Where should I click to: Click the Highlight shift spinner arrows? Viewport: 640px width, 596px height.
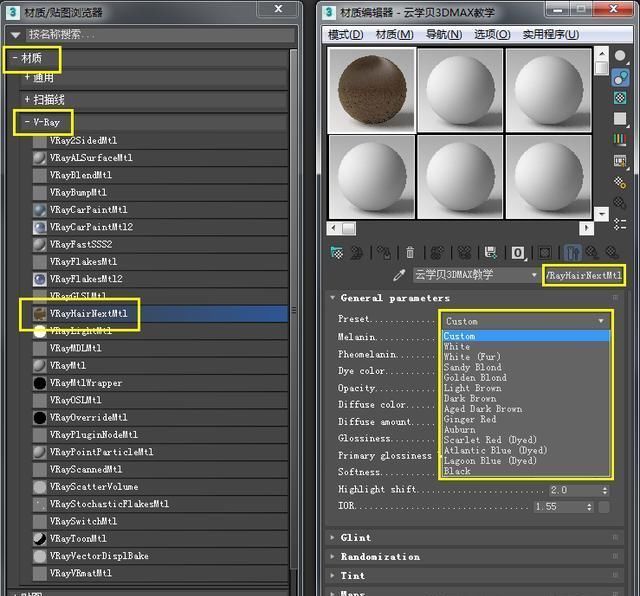coord(605,490)
